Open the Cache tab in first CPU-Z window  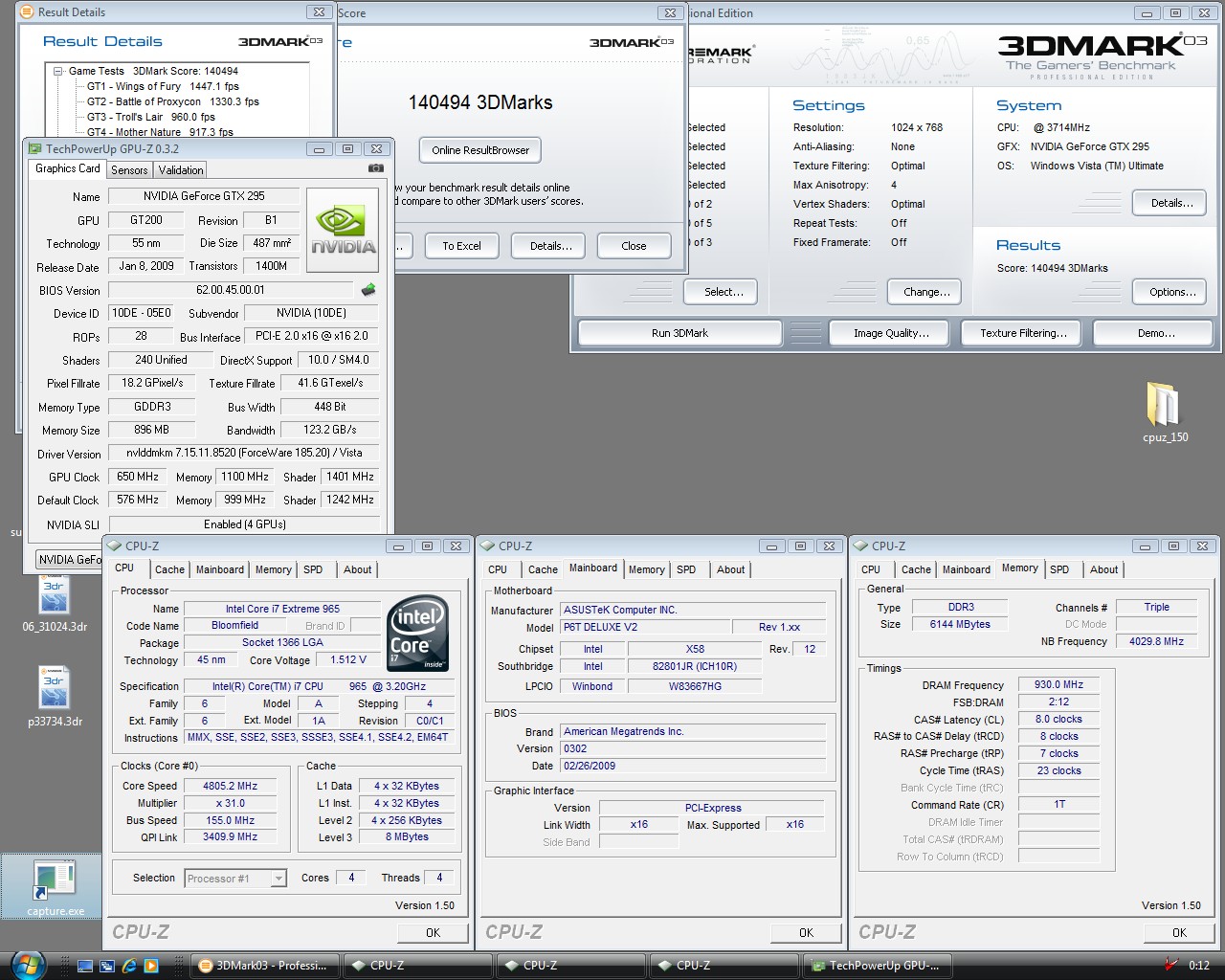169,569
